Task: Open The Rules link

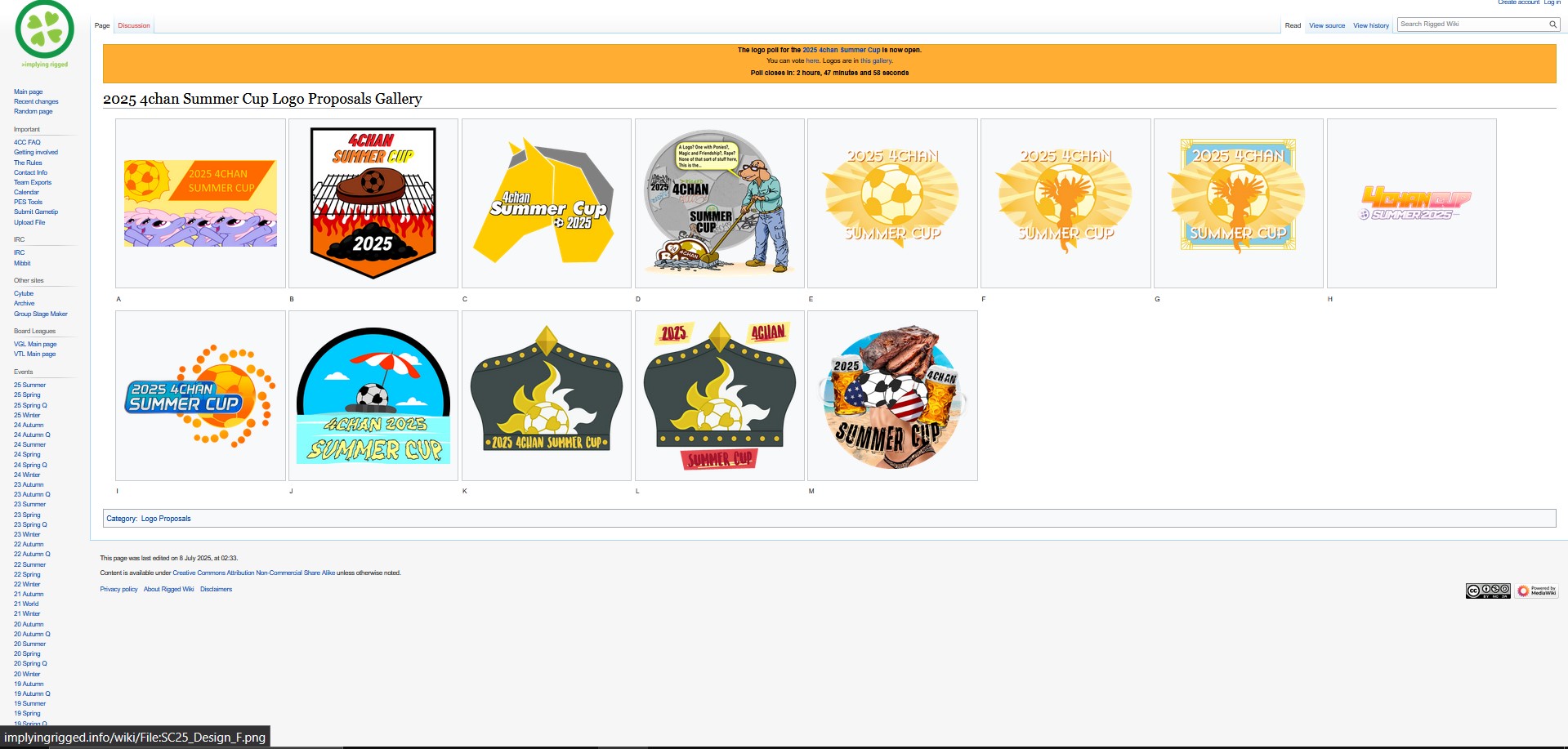Action: (28, 163)
